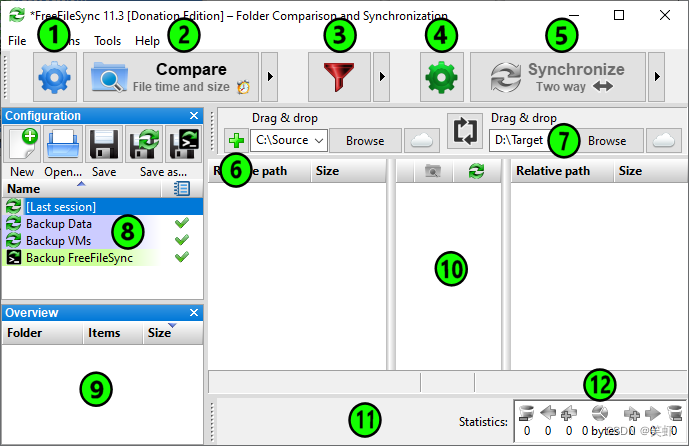Save the current configuration
Screen dimensions: 689x446
point(104,144)
